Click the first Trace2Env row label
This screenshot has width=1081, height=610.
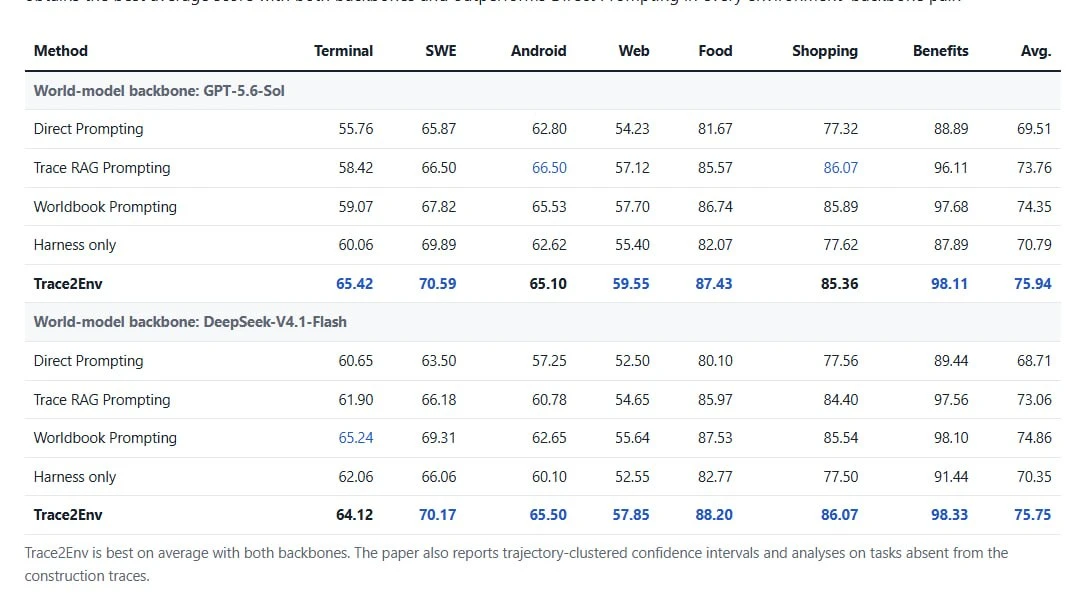[x=68, y=283]
